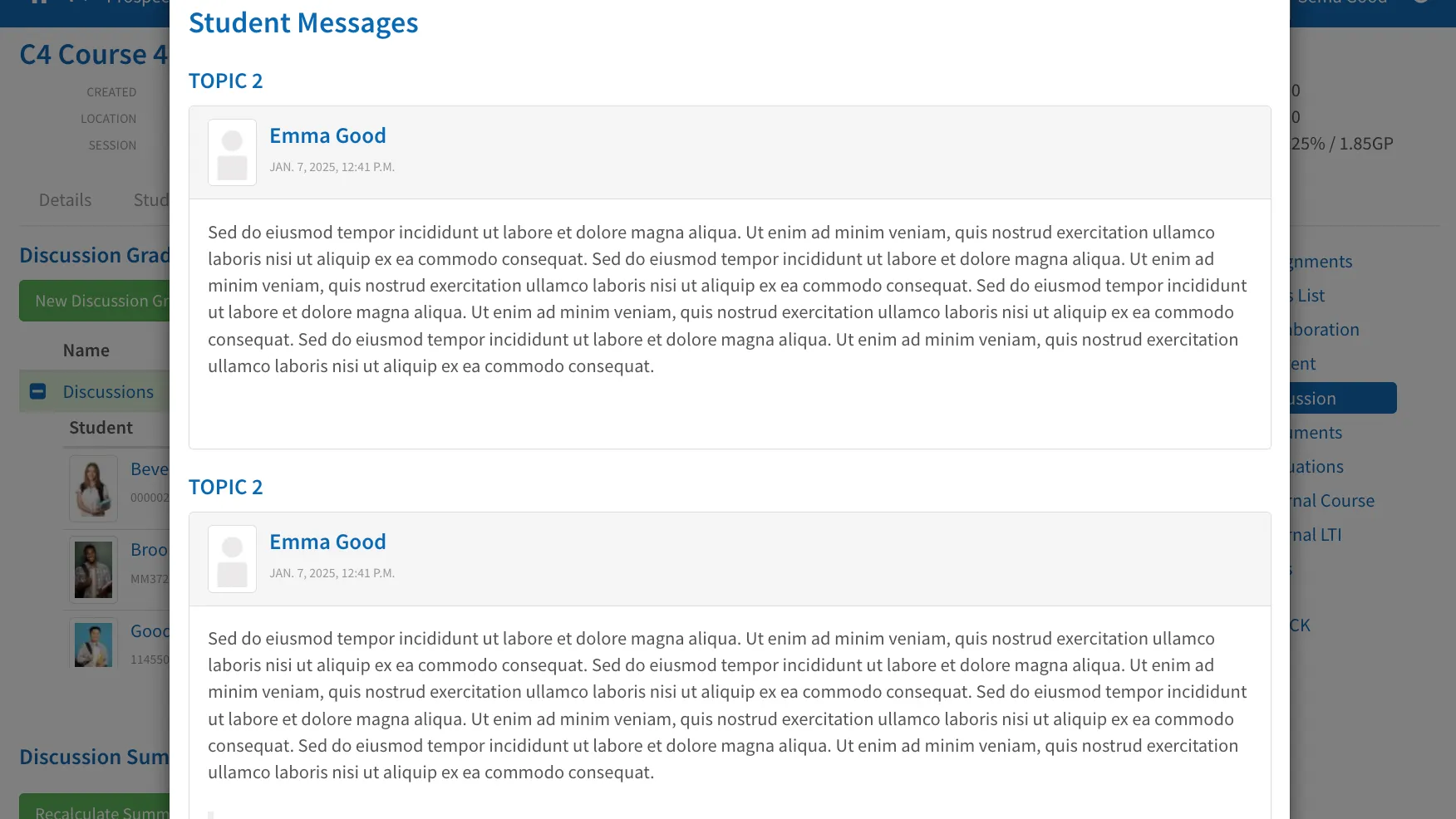
Task: Click the green New Discussion button
Action: coord(95,301)
